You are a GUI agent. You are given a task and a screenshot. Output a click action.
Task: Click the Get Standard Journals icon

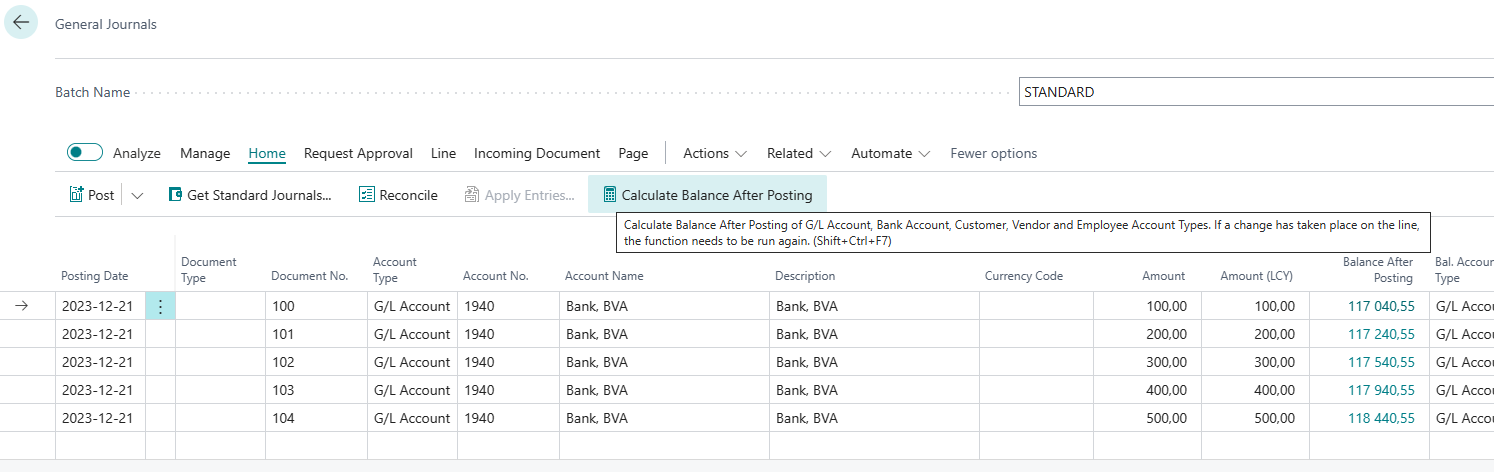(176, 195)
